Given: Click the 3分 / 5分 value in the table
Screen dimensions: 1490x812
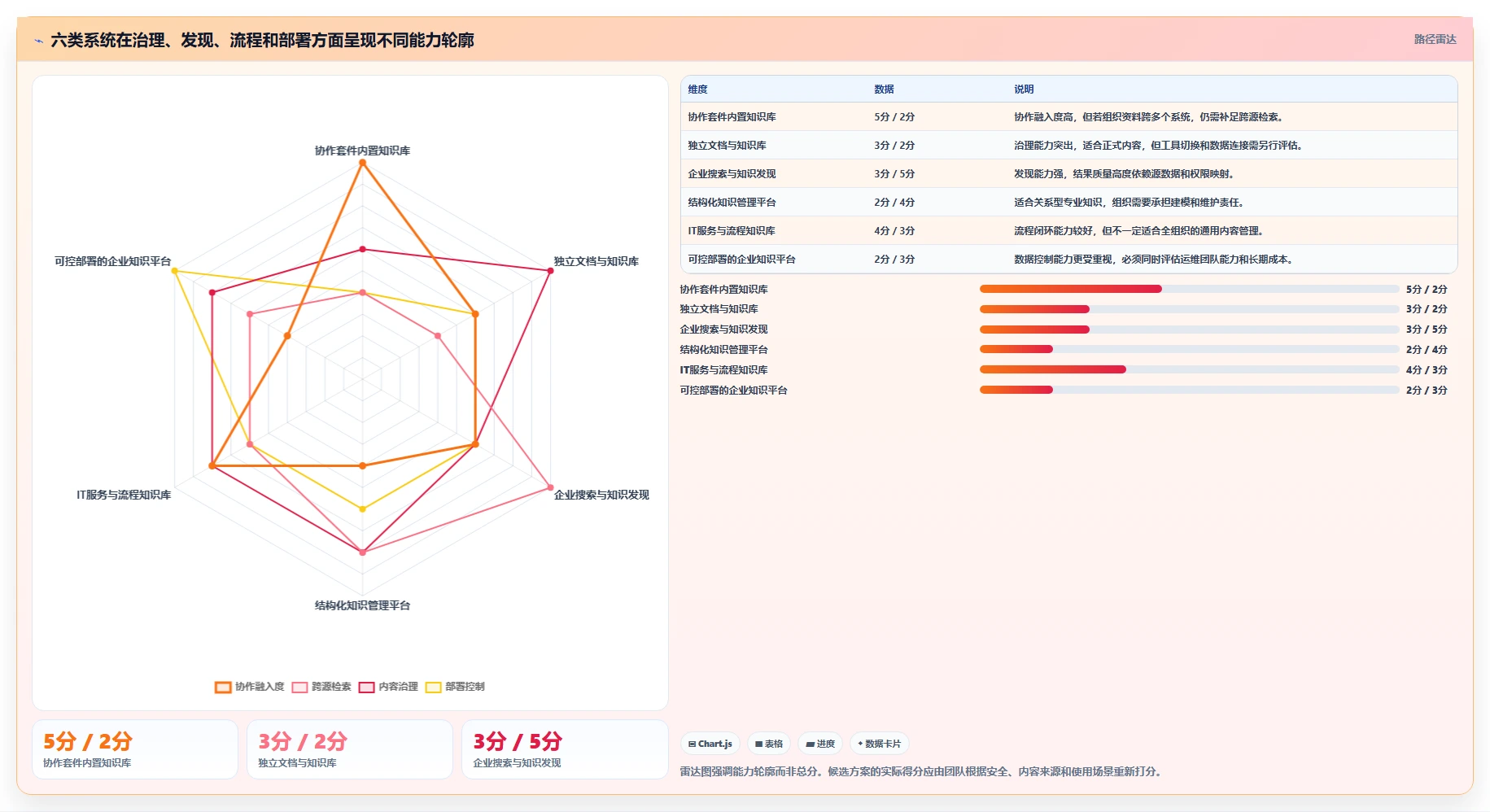Looking at the screenshot, I should click(x=894, y=174).
